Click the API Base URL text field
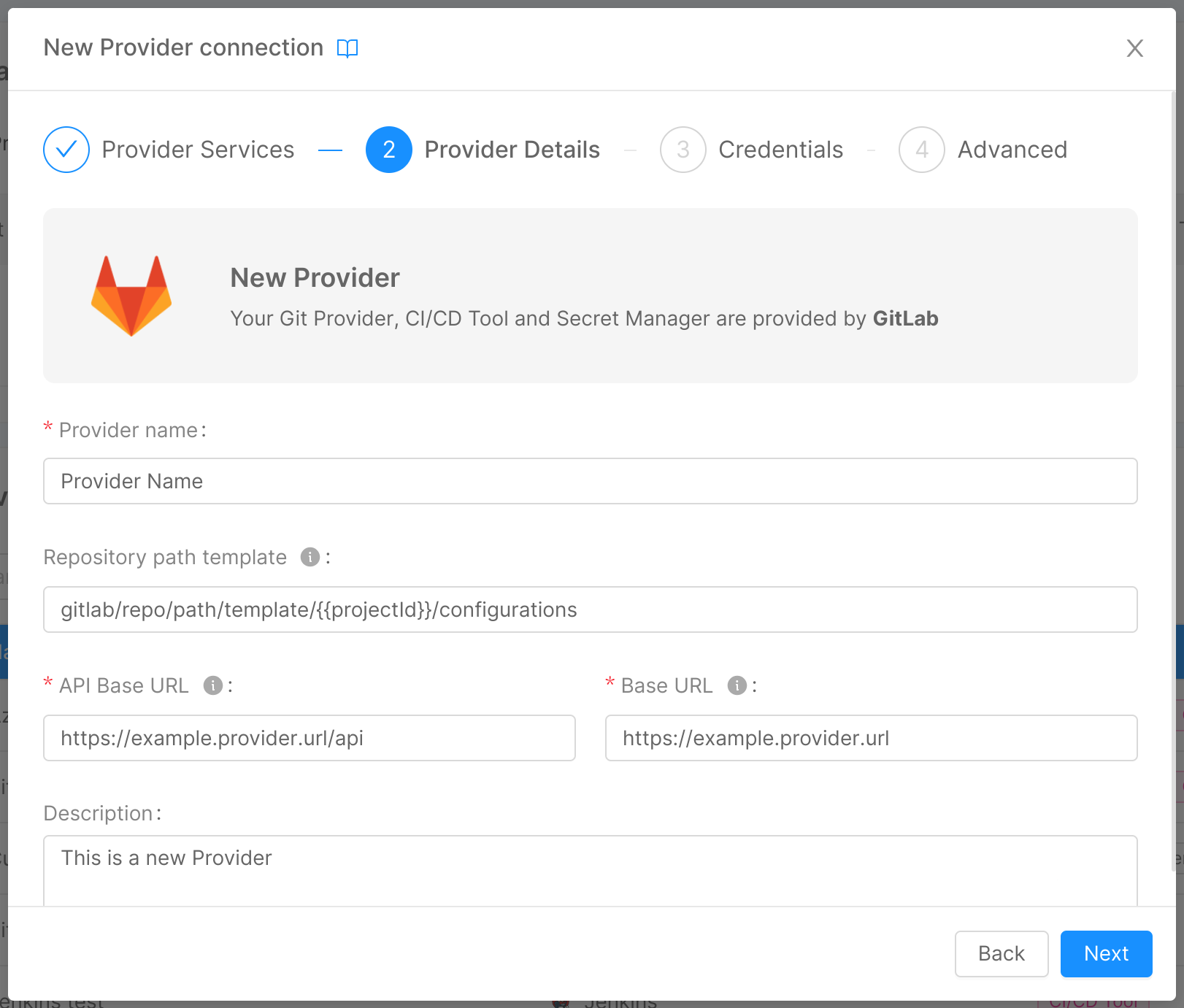 (310, 738)
